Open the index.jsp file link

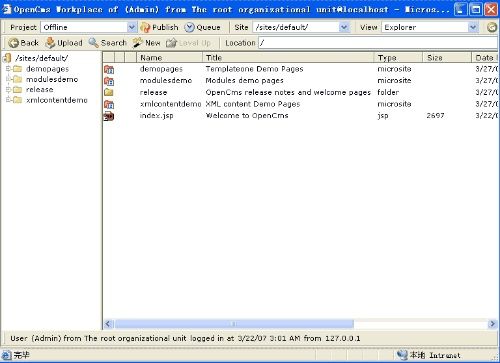pyautogui.click(x=156, y=116)
